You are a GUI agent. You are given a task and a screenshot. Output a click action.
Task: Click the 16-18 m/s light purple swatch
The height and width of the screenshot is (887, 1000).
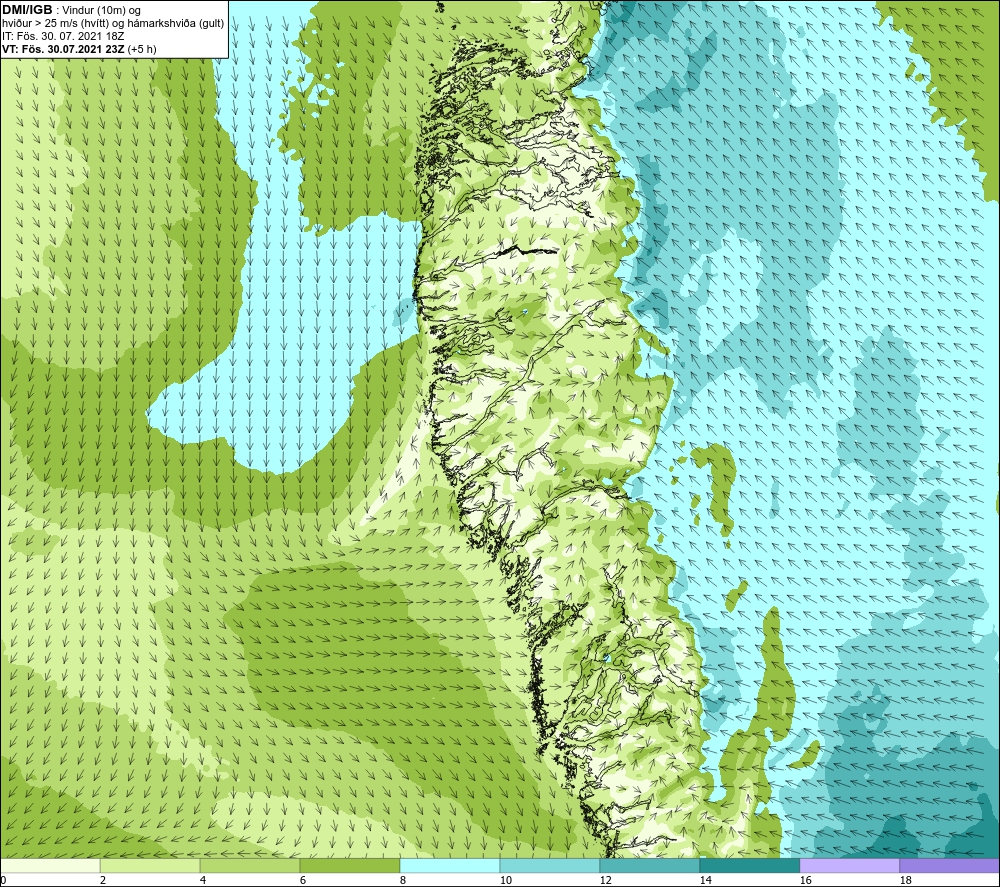(x=849, y=866)
